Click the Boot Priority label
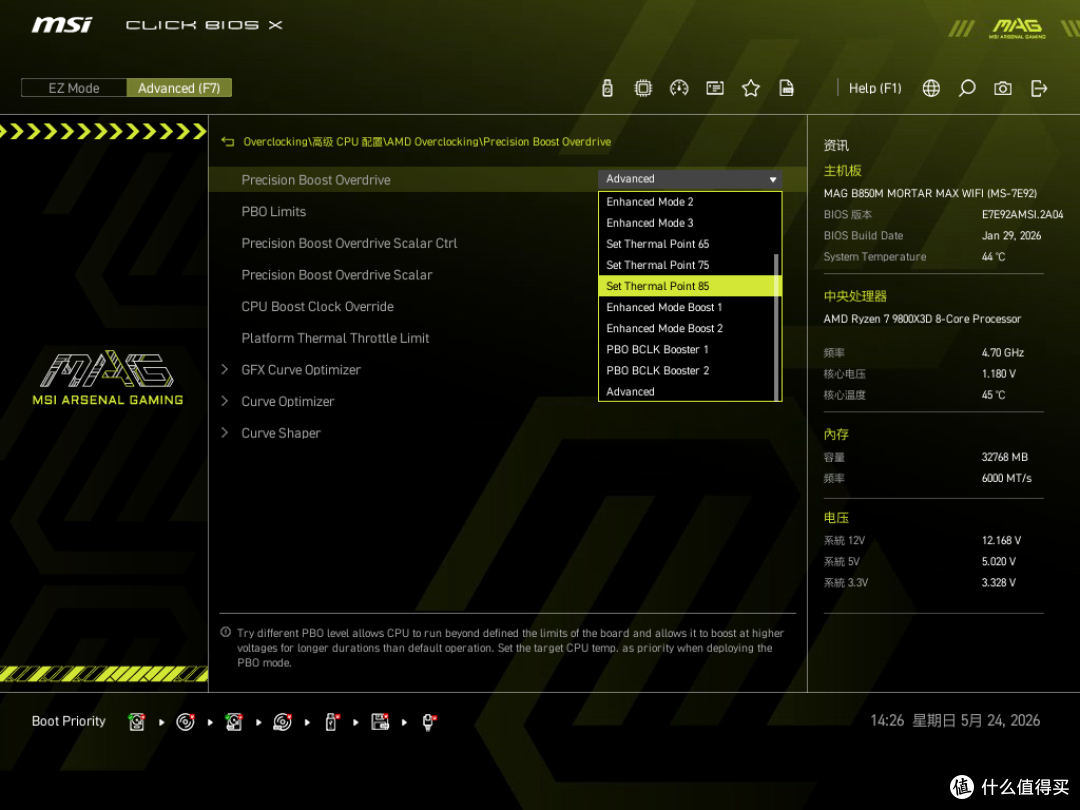 (69, 721)
